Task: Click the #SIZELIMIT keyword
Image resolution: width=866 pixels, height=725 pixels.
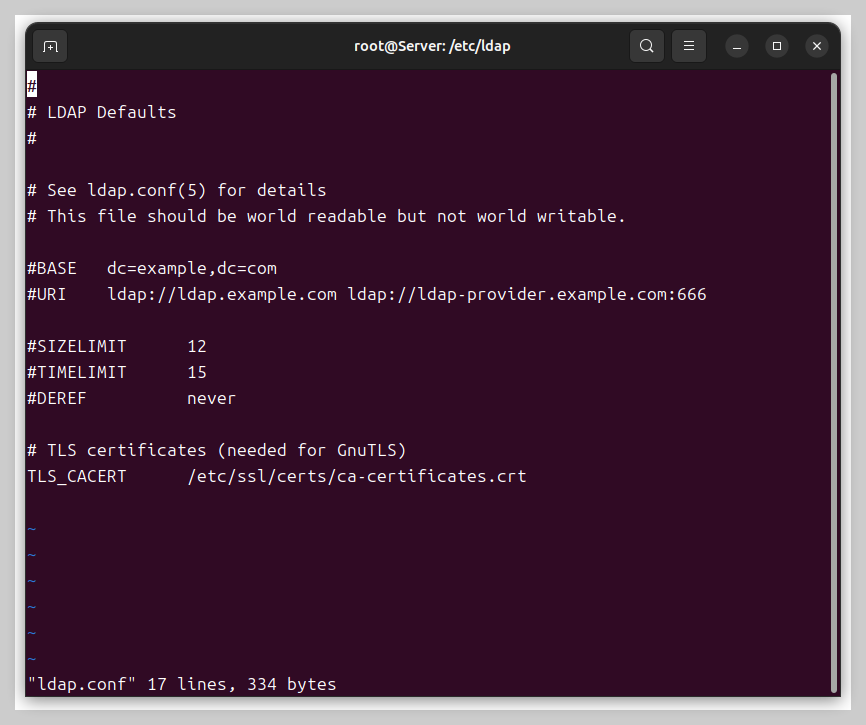Action: point(77,346)
